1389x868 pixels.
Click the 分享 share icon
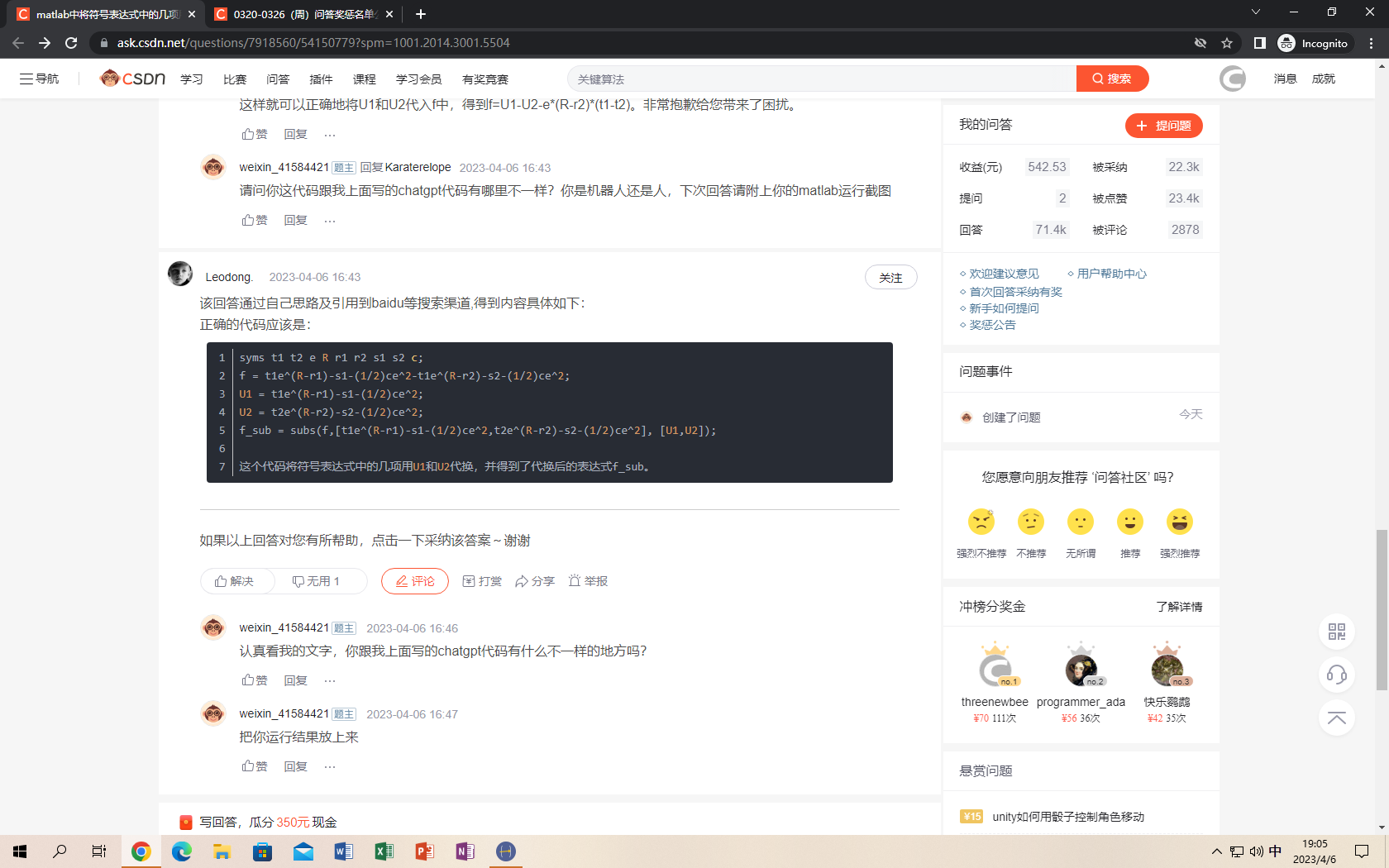(535, 581)
